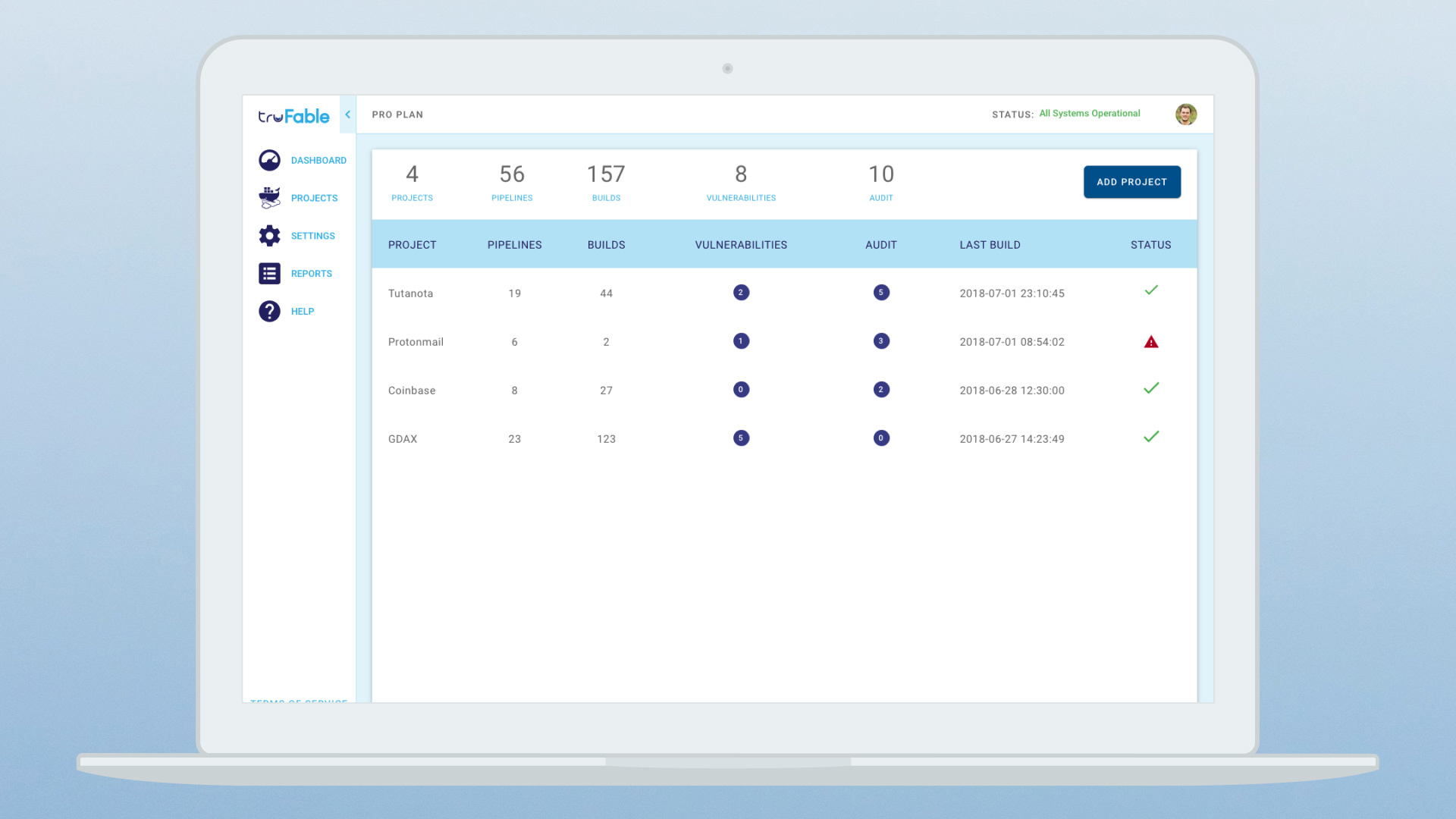The height and width of the screenshot is (819, 1456).
Task: Open the Coinbase project row
Action: pyautogui.click(x=412, y=391)
